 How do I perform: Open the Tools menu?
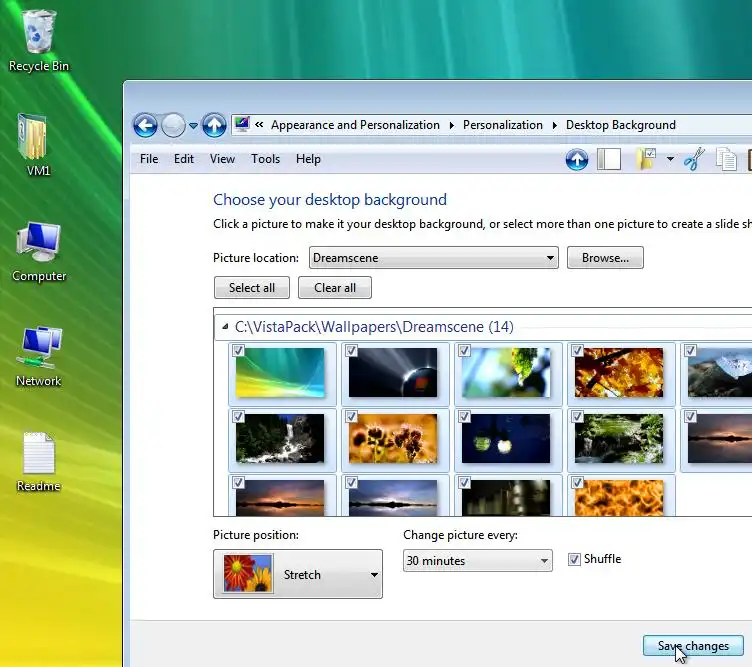coord(265,159)
